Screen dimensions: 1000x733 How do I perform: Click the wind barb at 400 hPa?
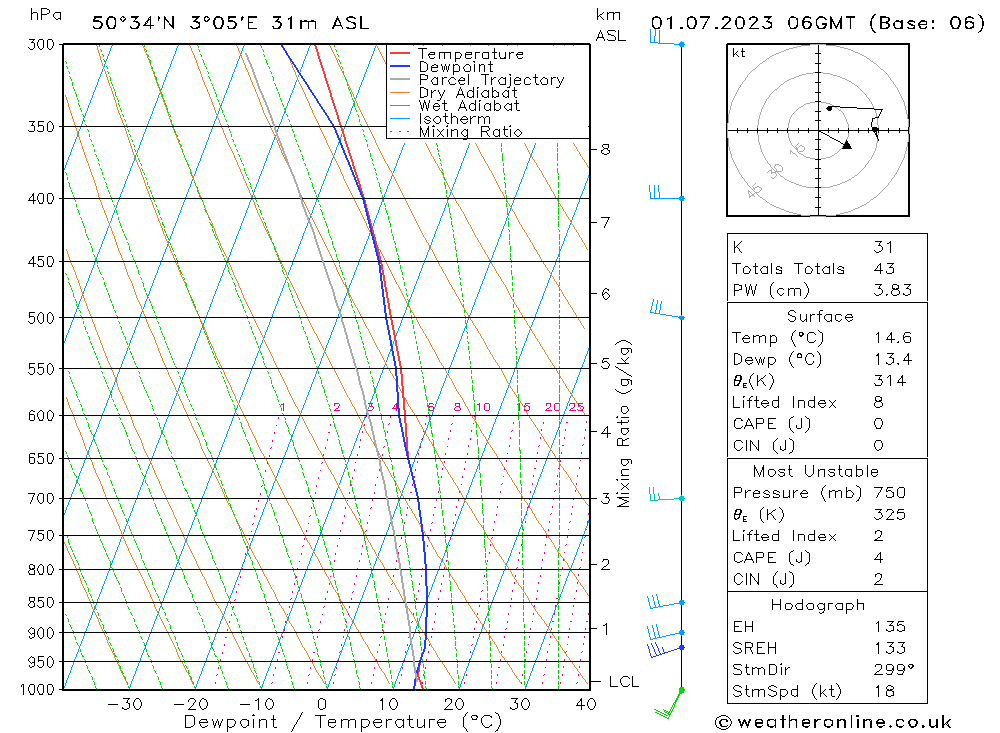point(666,193)
